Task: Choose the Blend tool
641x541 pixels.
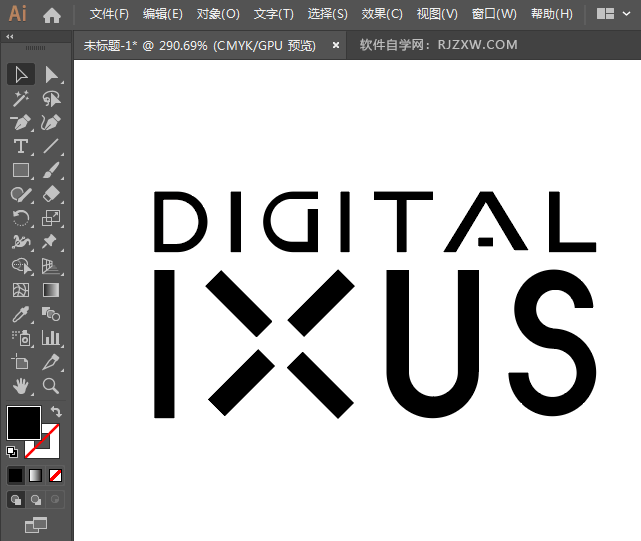Action: (52, 314)
